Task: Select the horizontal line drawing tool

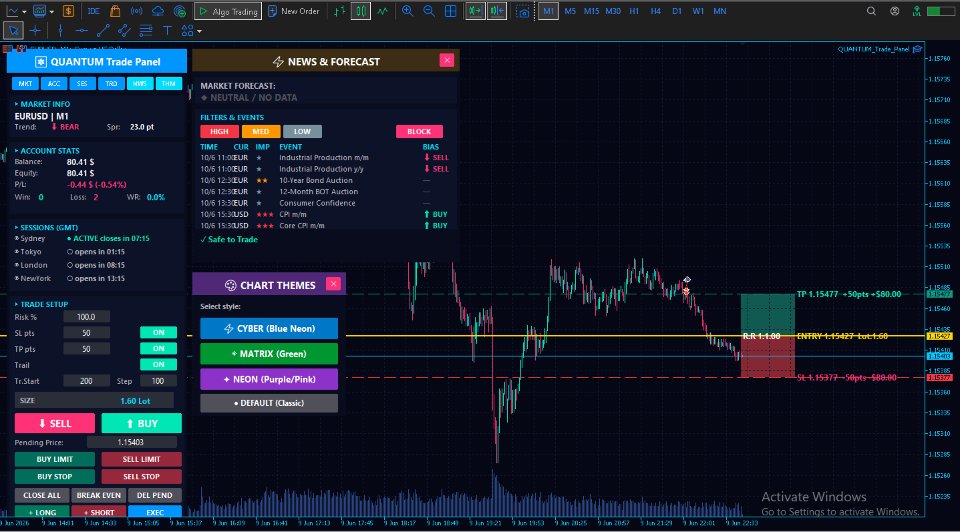Action: point(81,30)
